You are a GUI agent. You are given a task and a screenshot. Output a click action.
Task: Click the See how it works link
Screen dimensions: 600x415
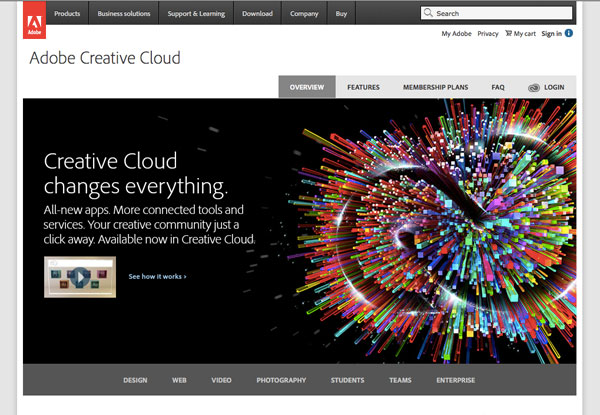(x=157, y=277)
